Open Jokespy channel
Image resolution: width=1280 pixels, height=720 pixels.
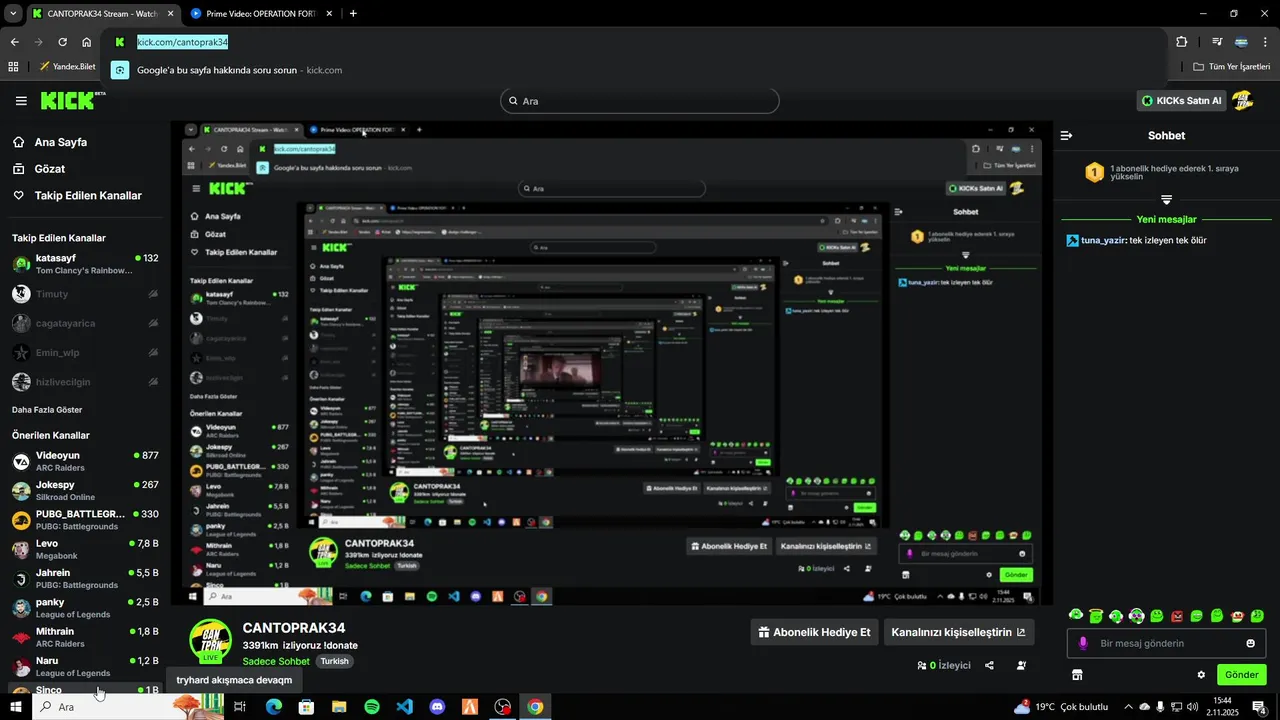tap(85, 490)
